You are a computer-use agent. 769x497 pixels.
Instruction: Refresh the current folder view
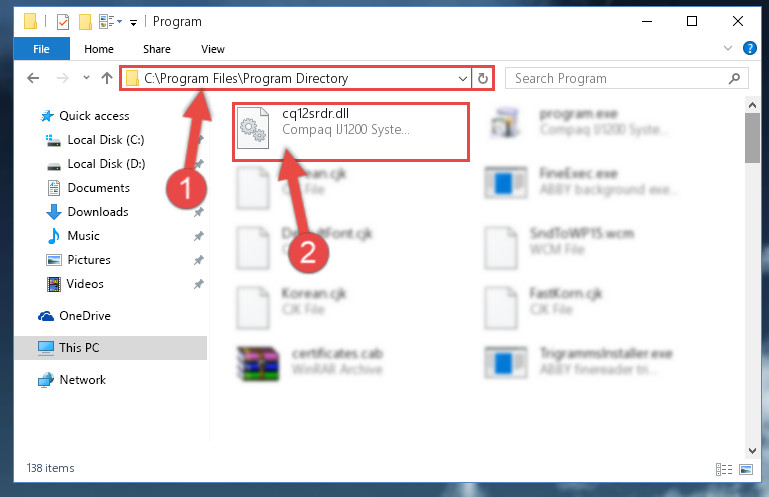pyautogui.click(x=483, y=78)
